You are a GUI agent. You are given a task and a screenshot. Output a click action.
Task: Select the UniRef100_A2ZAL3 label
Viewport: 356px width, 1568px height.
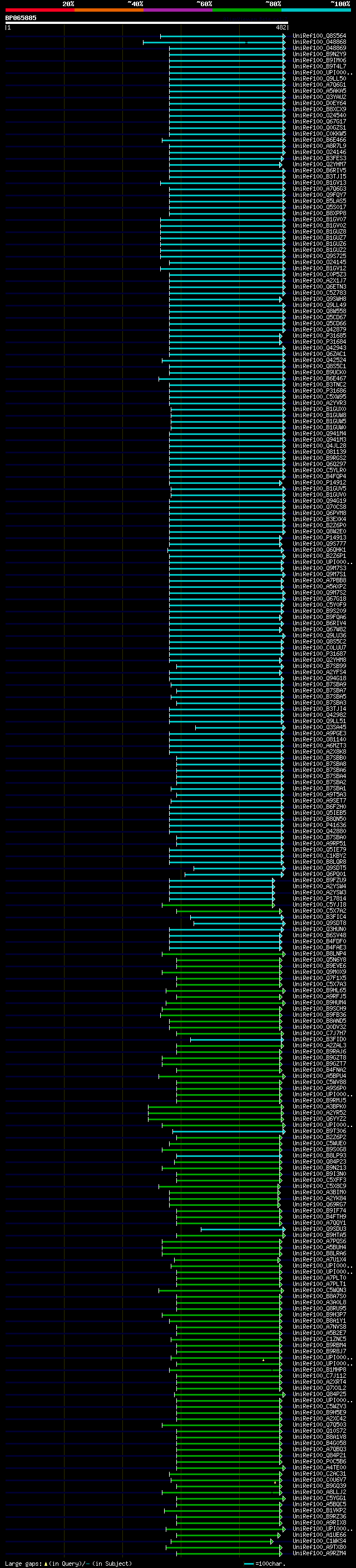[319, 1046]
